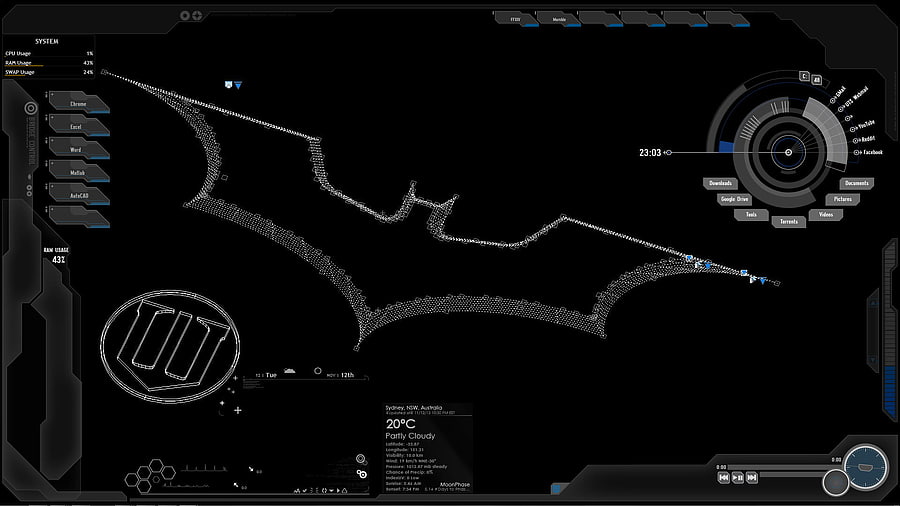Skip to the previous track
This screenshot has width=900, height=506.
[x=724, y=477]
